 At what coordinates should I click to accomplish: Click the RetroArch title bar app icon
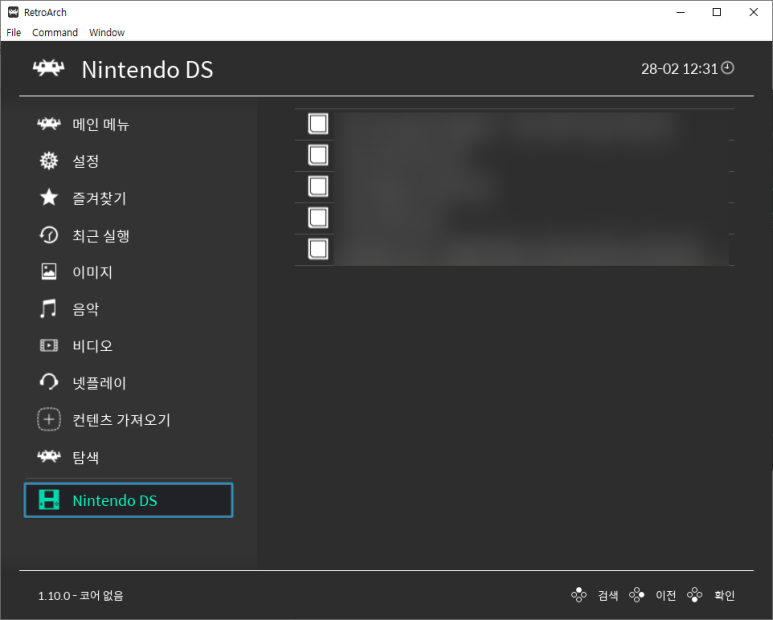(13, 12)
